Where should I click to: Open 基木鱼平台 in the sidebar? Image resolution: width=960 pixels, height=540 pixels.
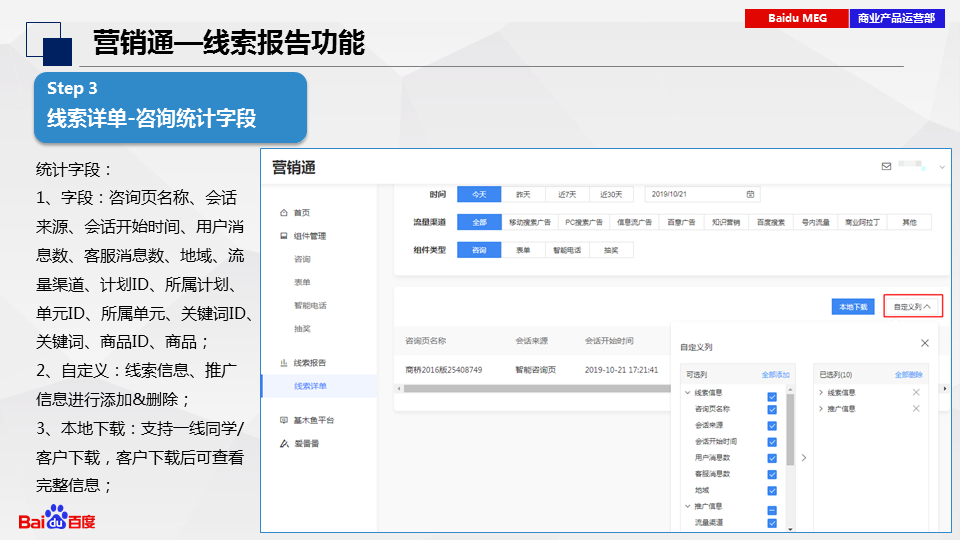pos(314,420)
